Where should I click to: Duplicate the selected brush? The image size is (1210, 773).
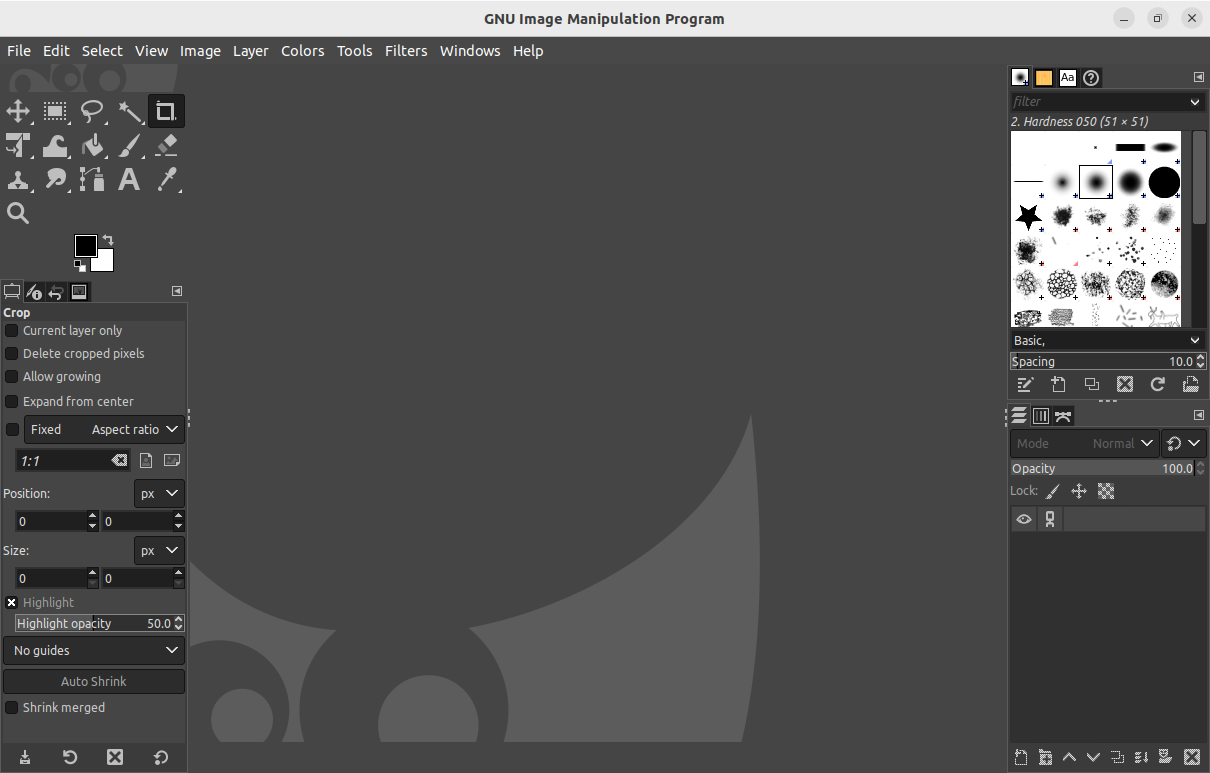[x=1091, y=384]
